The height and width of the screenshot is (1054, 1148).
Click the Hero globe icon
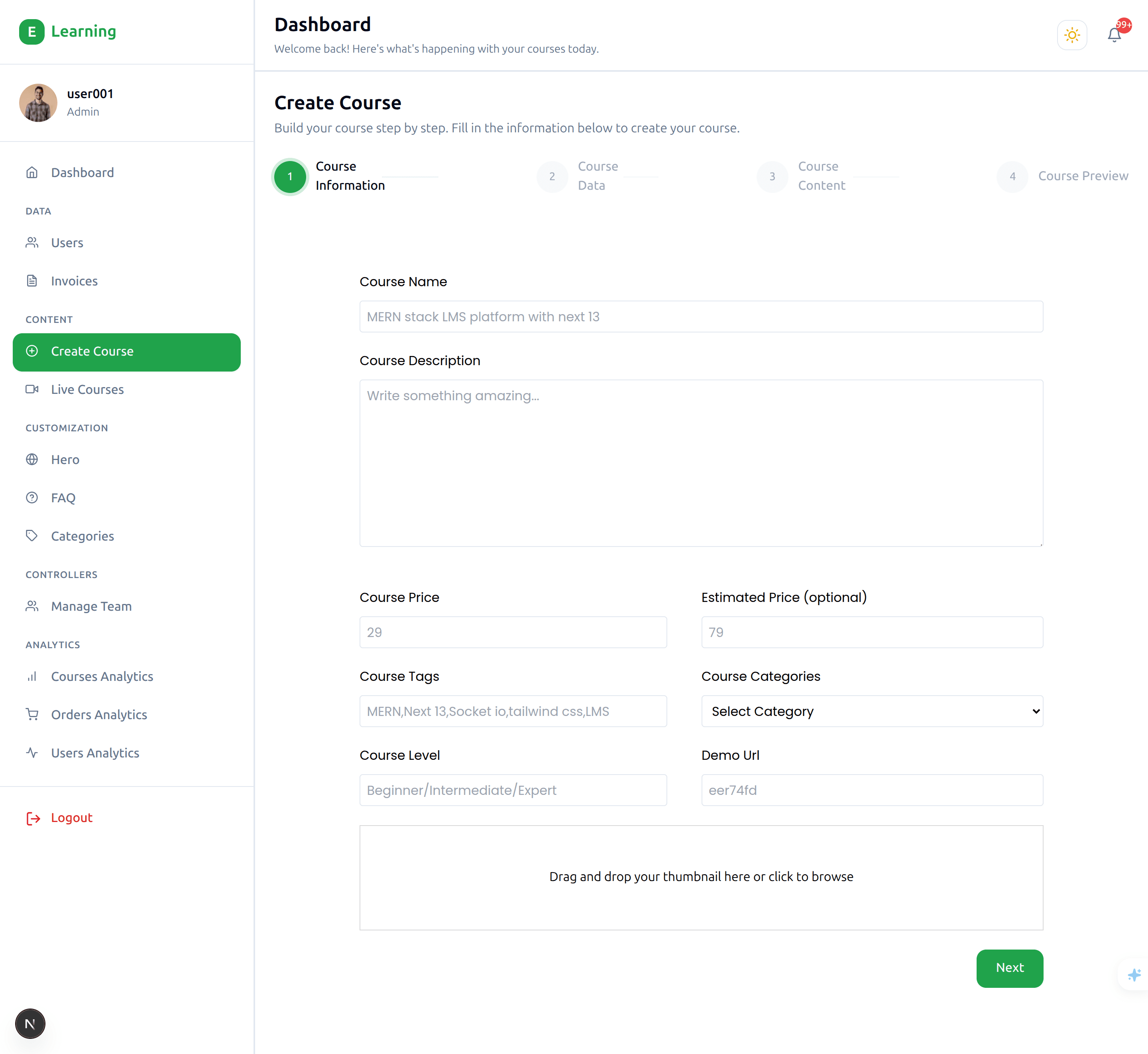[x=32, y=459]
